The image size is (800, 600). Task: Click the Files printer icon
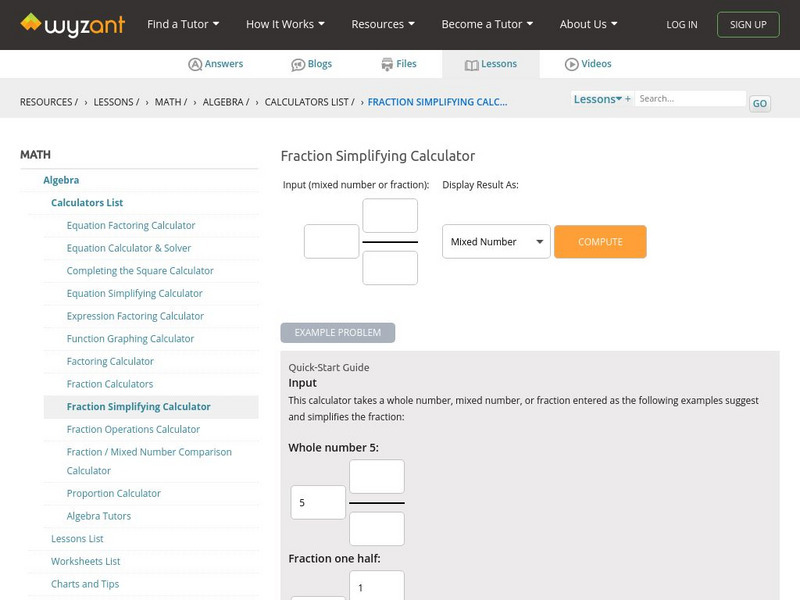pos(387,64)
